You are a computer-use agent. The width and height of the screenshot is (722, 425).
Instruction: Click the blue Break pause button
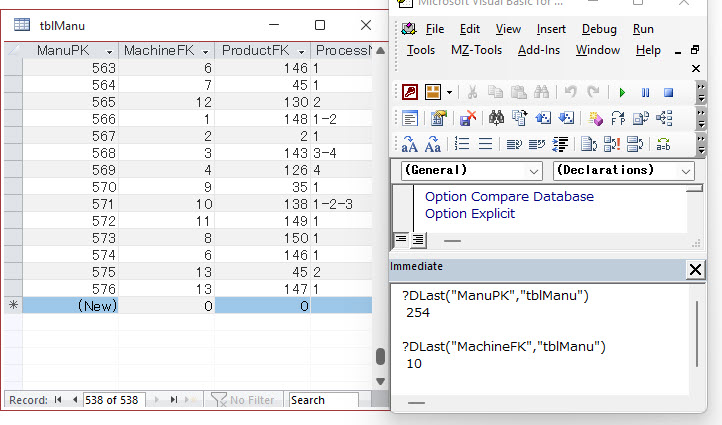(646, 93)
